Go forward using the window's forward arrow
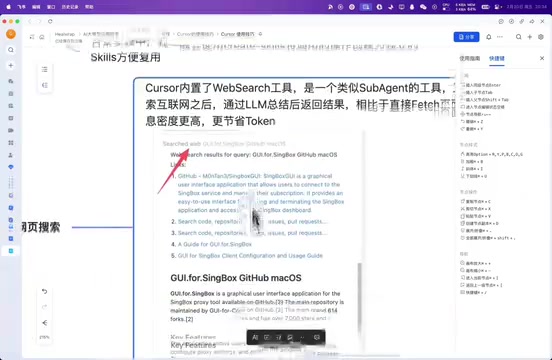552x360 pixels. point(39,21)
